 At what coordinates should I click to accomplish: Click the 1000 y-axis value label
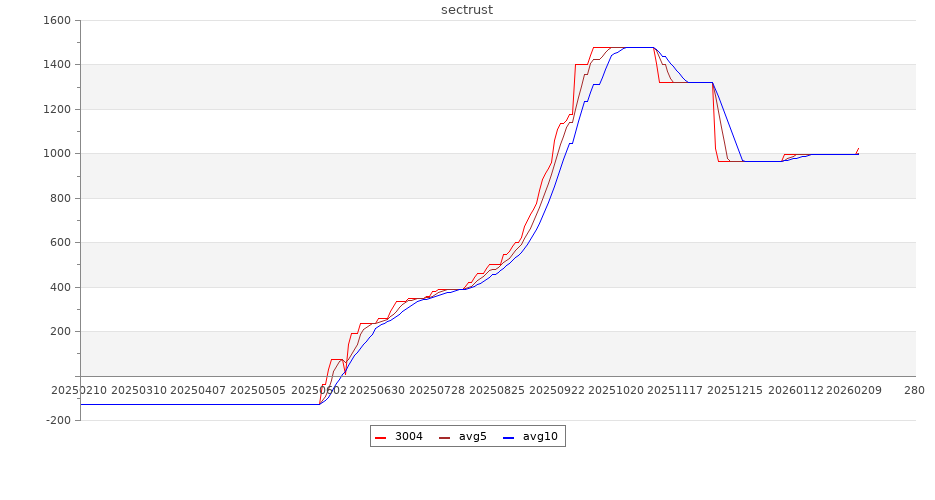tap(57, 153)
